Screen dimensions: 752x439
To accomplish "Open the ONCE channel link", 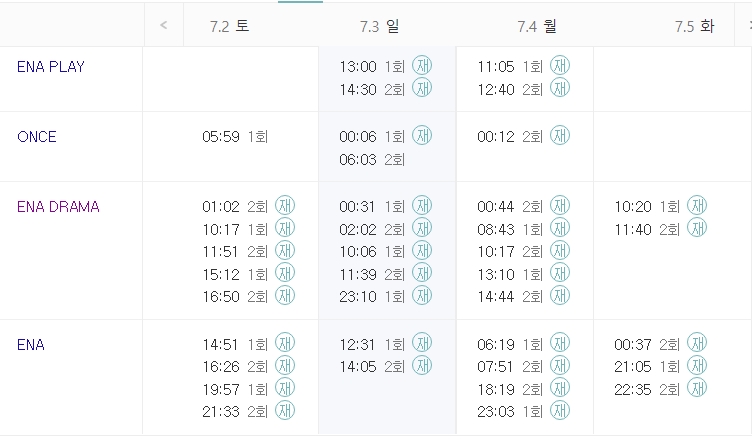I will [37, 137].
